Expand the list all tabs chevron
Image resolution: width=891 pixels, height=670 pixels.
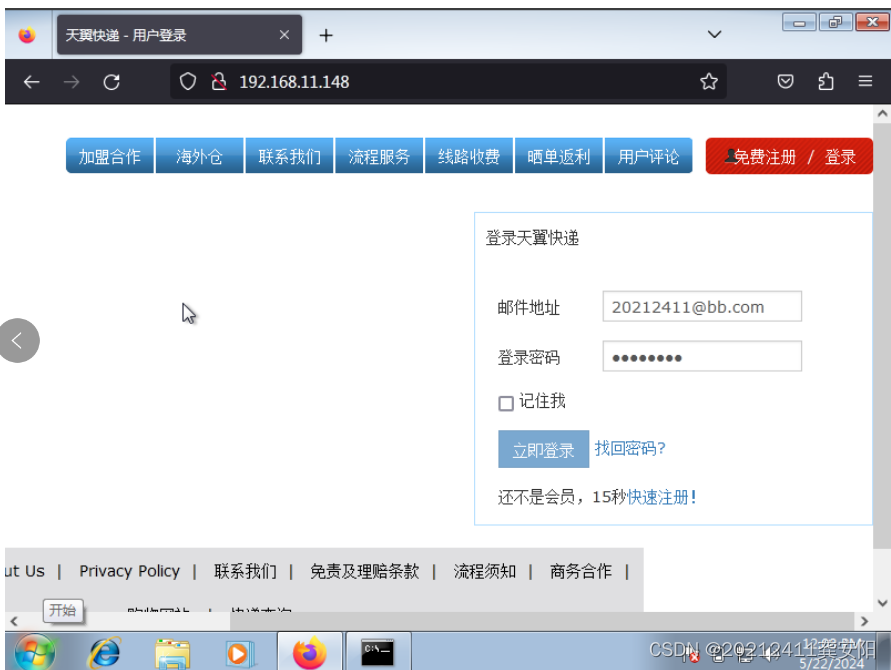[x=714, y=35]
